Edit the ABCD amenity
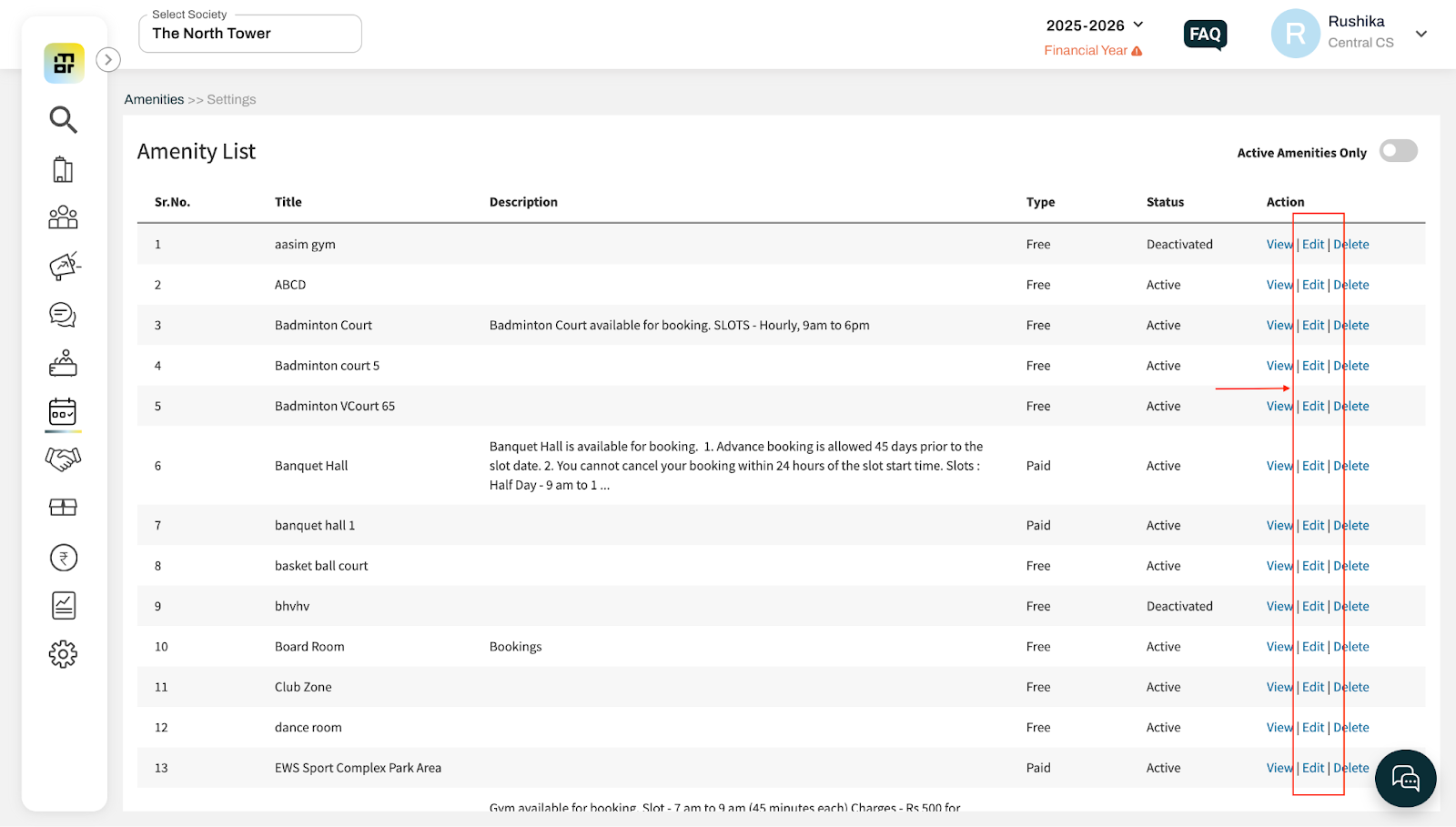 (x=1313, y=285)
